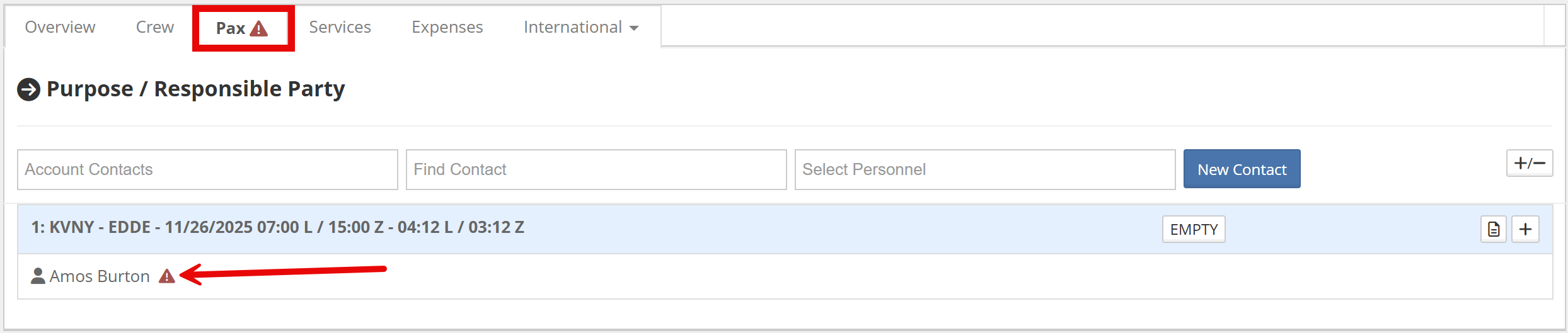Click the Purpose / Responsible Party heading
Viewport: 1568px width, 333px height.
(x=195, y=89)
